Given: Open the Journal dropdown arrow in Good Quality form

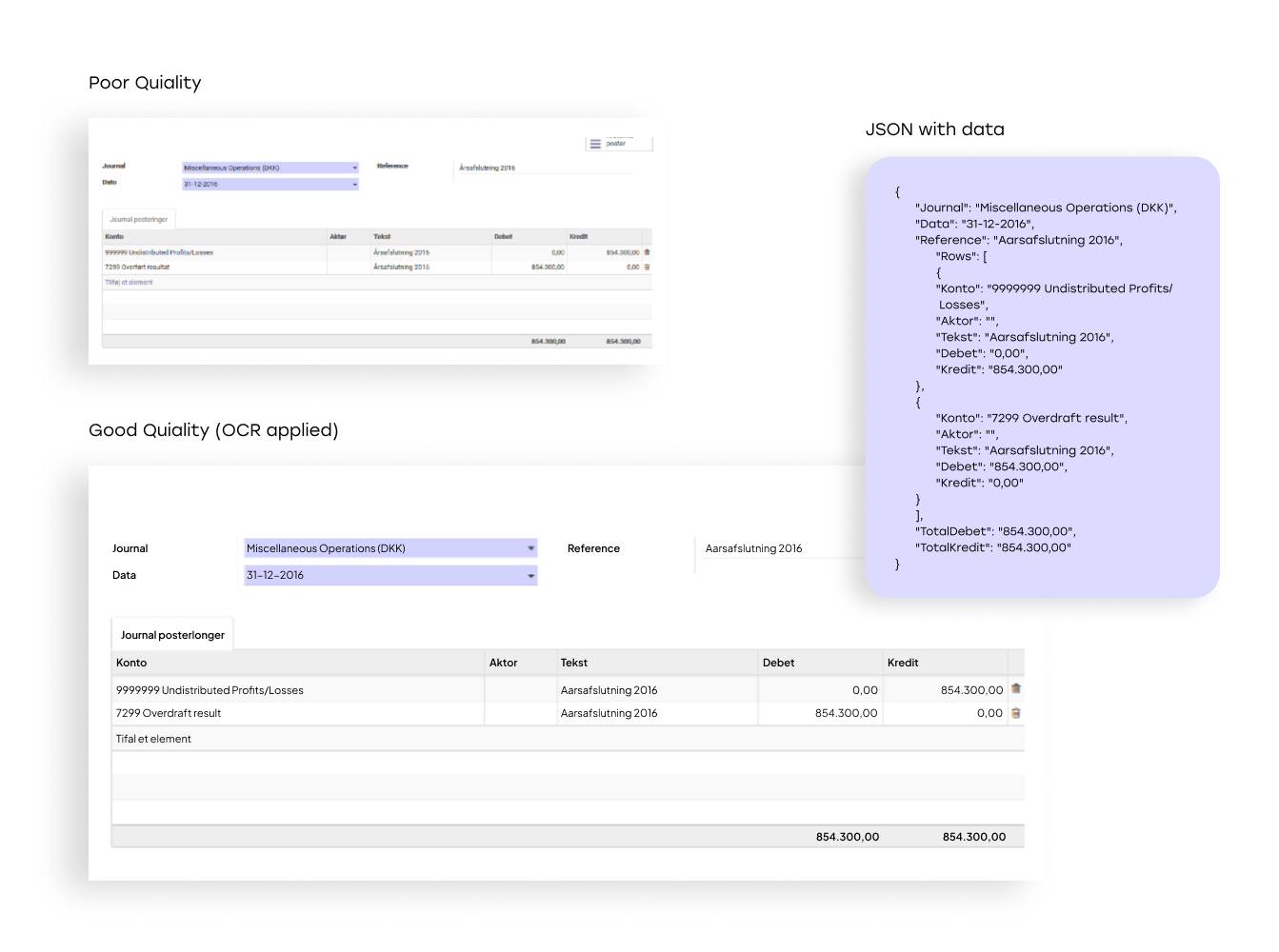Looking at the screenshot, I should click(530, 548).
